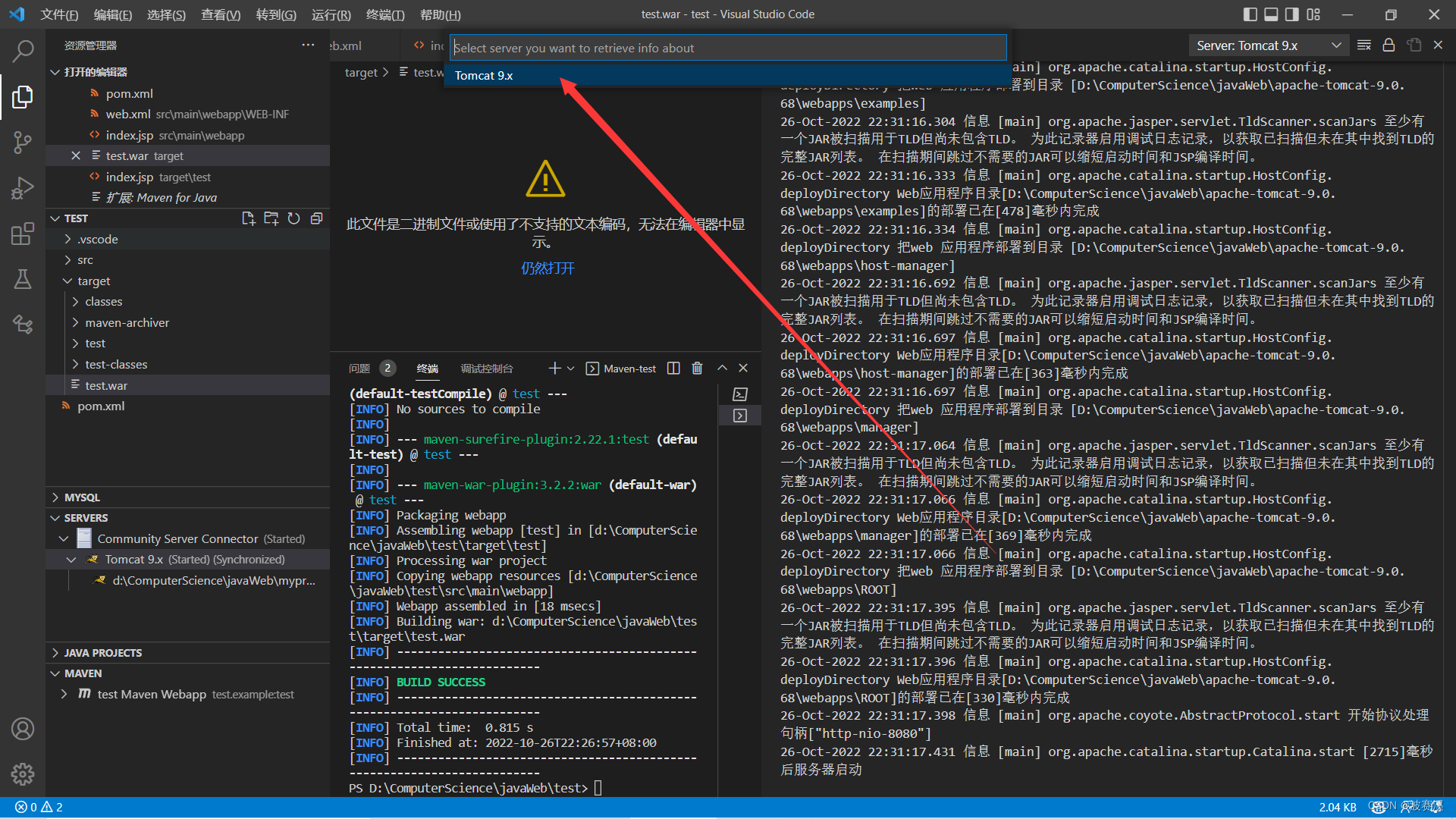Screen dimensions: 1456x819
Task: Open the Explorer view in activity bar
Action: tap(23, 96)
